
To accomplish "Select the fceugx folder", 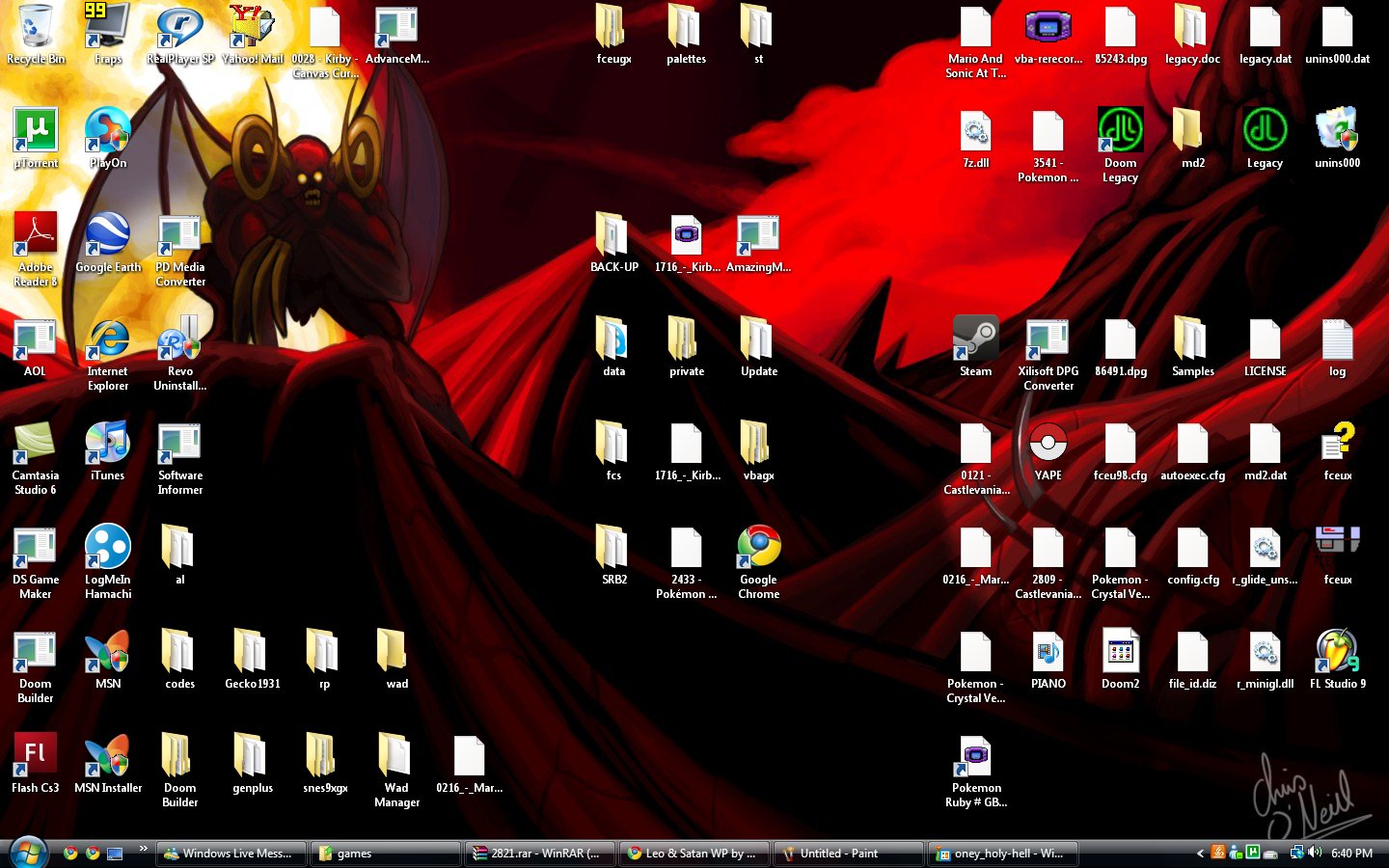I will [x=614, y=35].
